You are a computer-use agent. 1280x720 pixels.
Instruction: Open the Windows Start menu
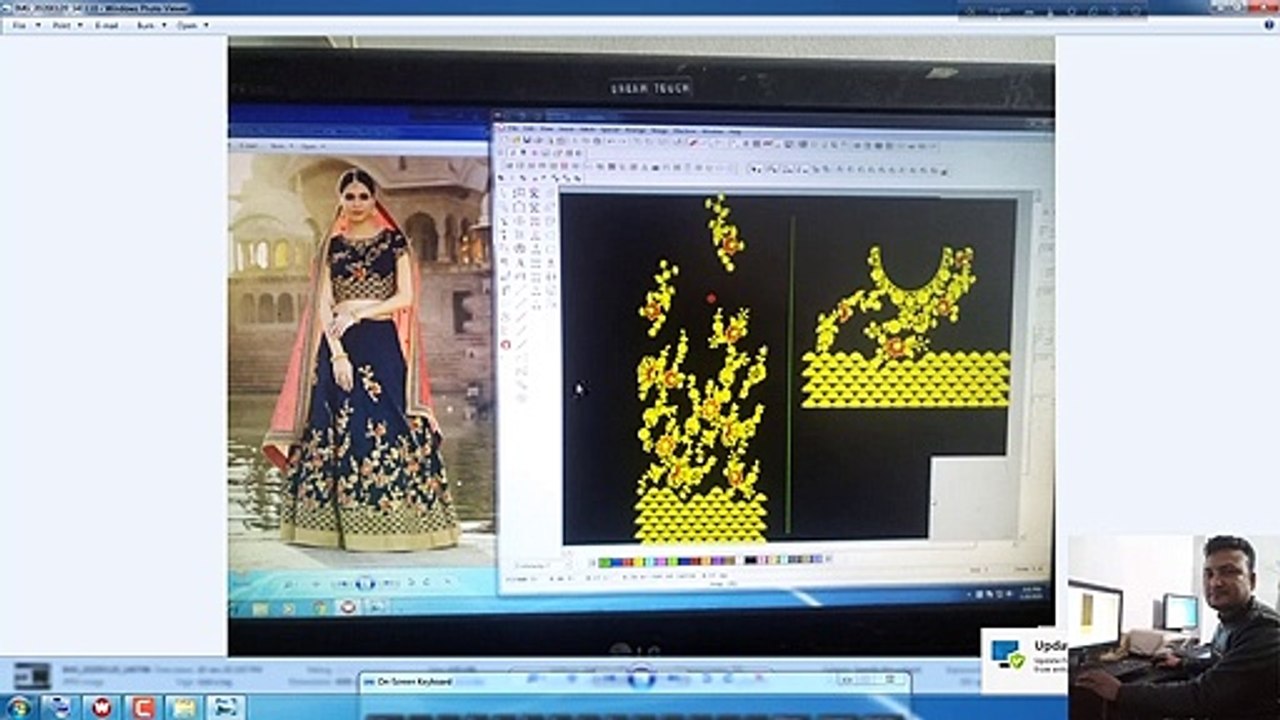[18, 707]
